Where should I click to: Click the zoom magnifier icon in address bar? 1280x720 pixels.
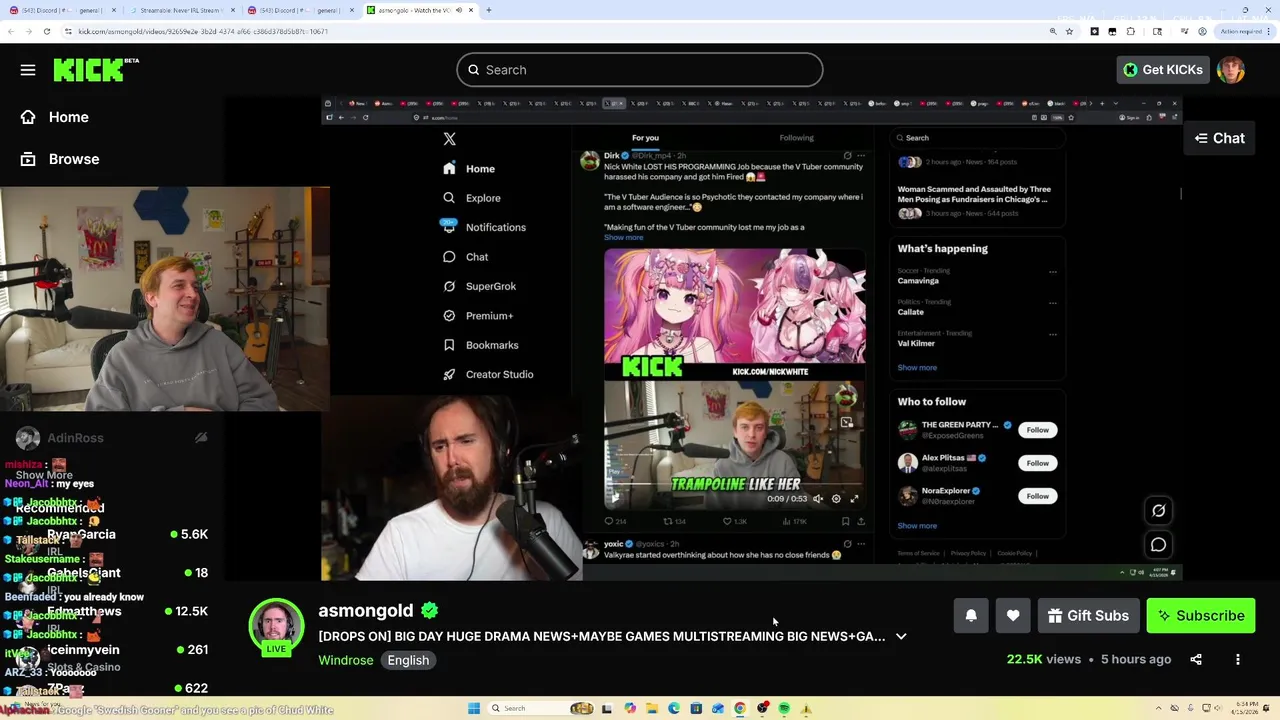click(1052, 31)
